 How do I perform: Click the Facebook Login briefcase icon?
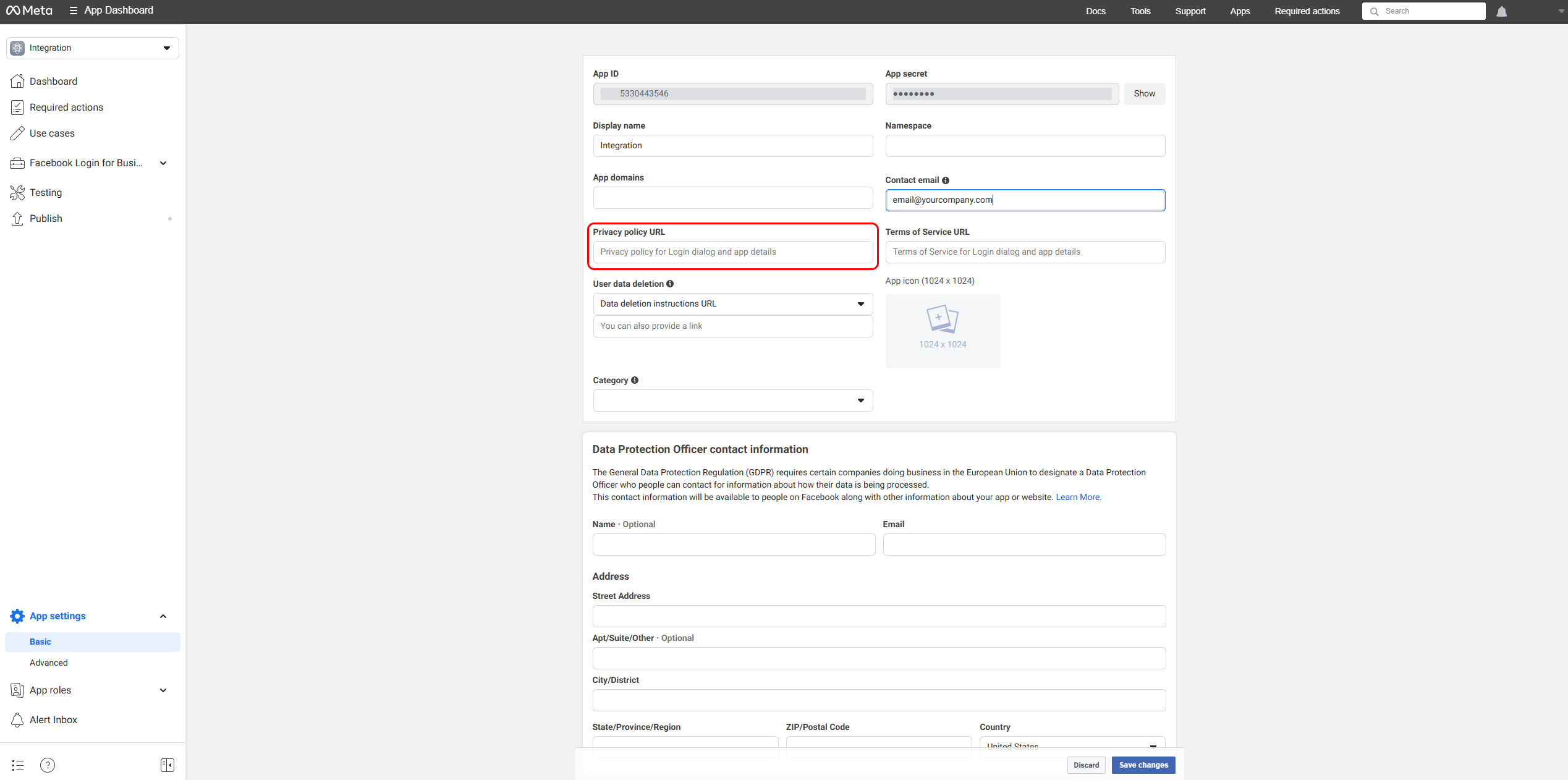pos(17,163)
